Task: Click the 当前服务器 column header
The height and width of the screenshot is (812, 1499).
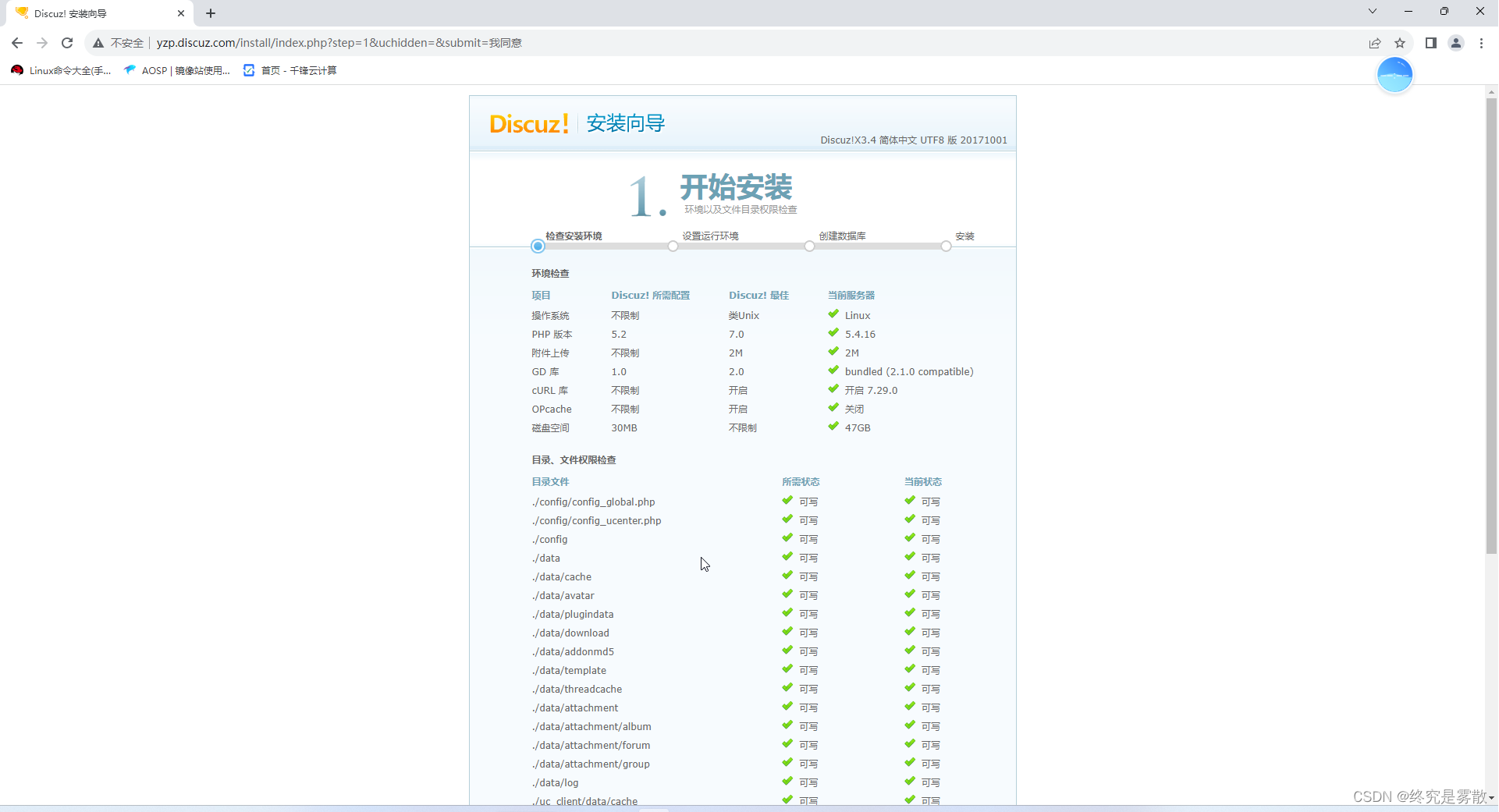Action: pyautogui.click(x=851, y=296)
